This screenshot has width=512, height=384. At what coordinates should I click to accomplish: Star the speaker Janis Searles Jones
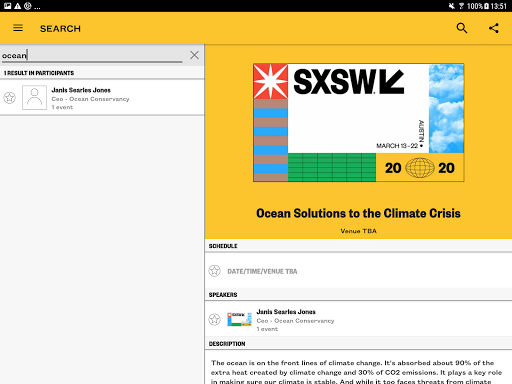click(215, 319)
